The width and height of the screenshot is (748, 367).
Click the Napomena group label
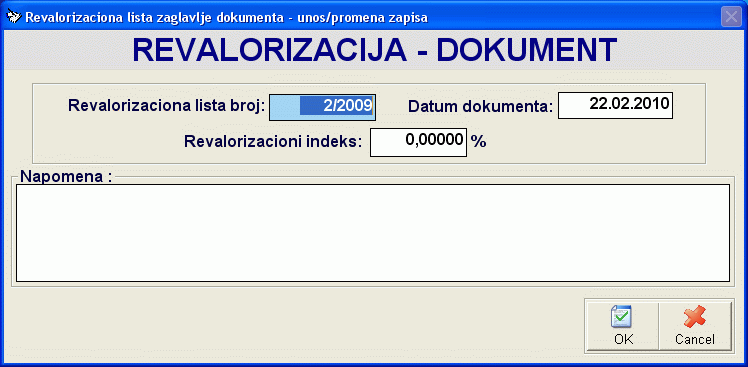66,177
